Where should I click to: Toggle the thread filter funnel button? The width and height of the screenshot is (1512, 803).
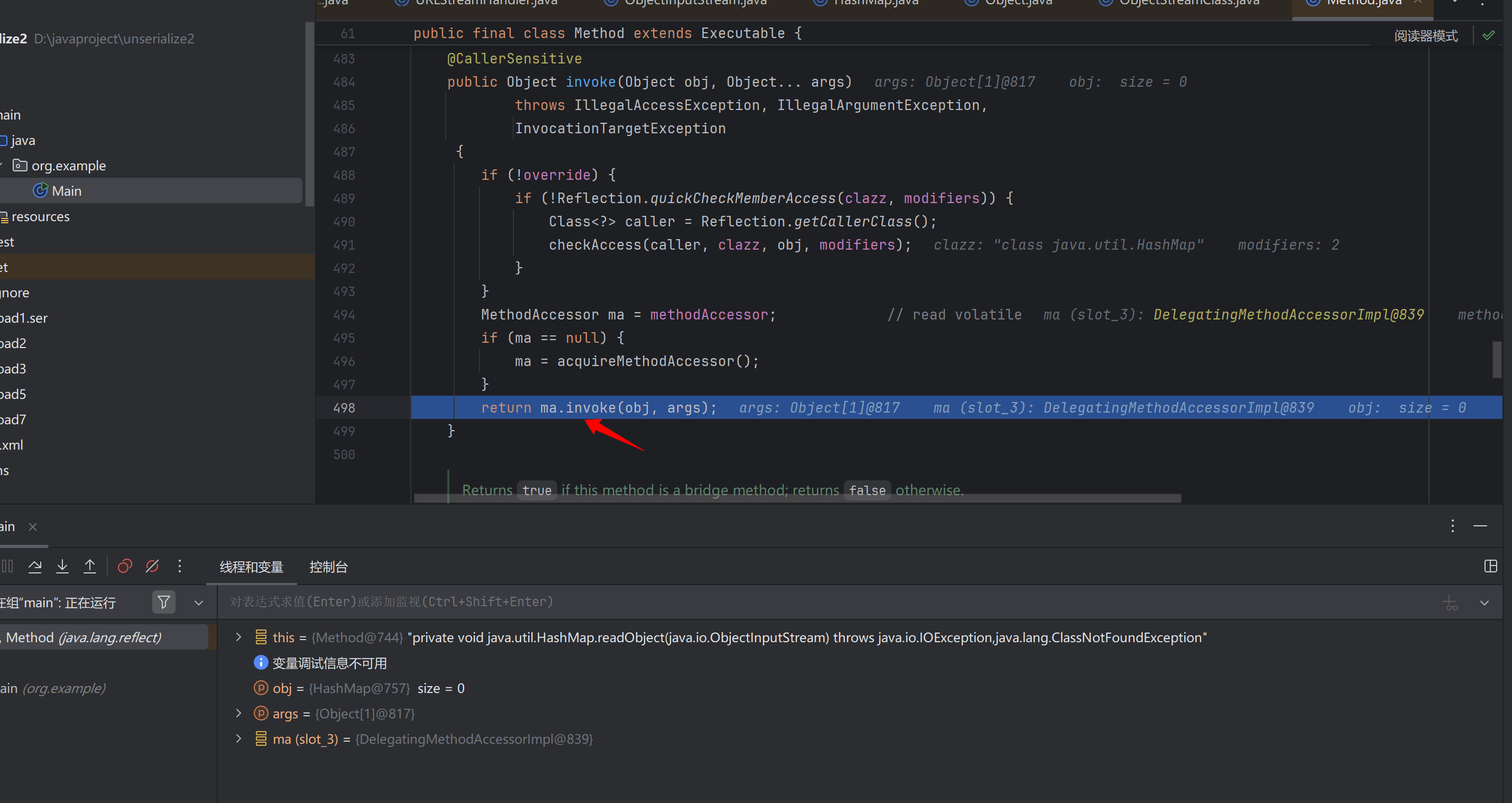[x=164, y=602]
